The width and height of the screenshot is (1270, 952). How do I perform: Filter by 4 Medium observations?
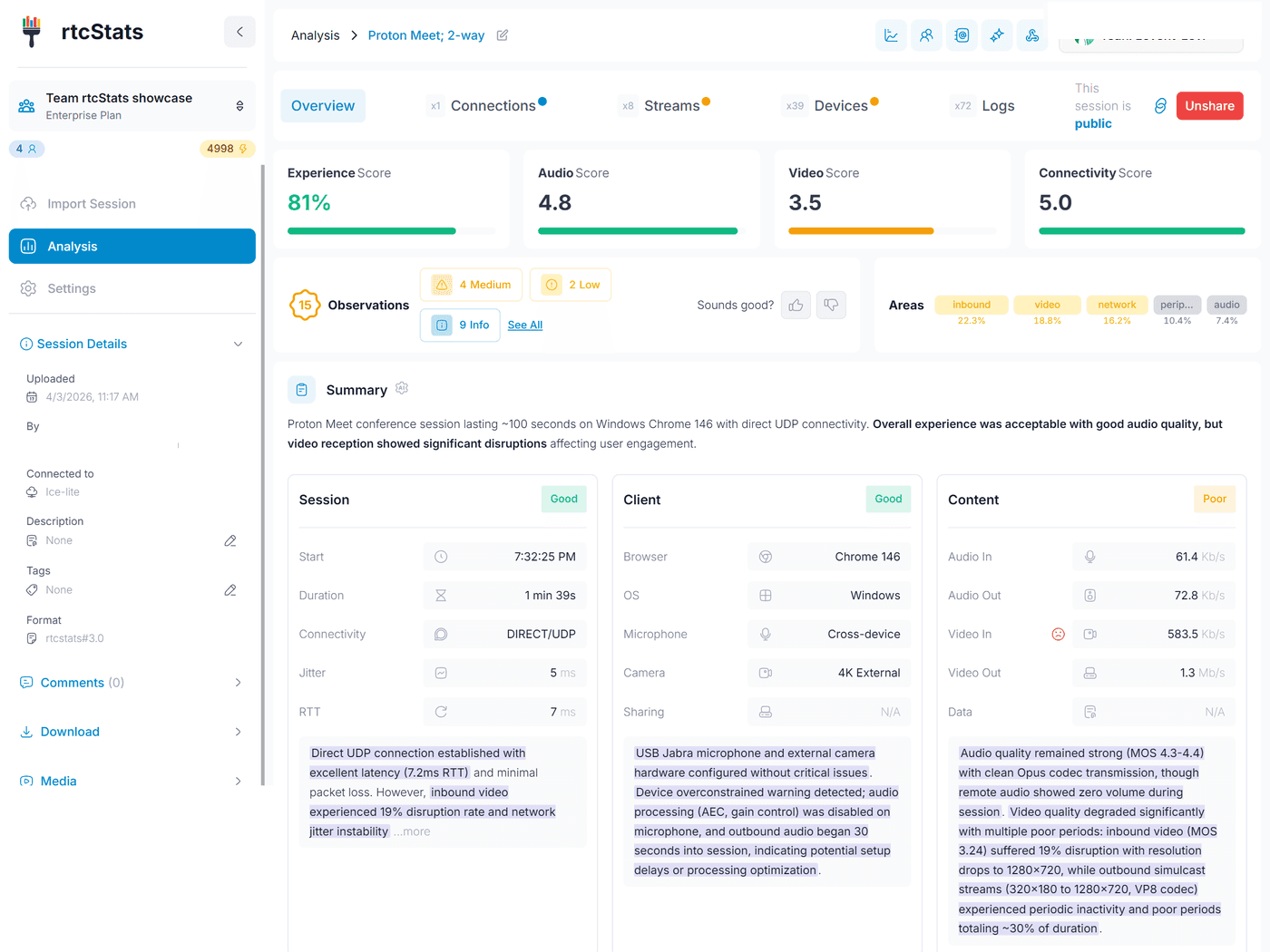472,285
